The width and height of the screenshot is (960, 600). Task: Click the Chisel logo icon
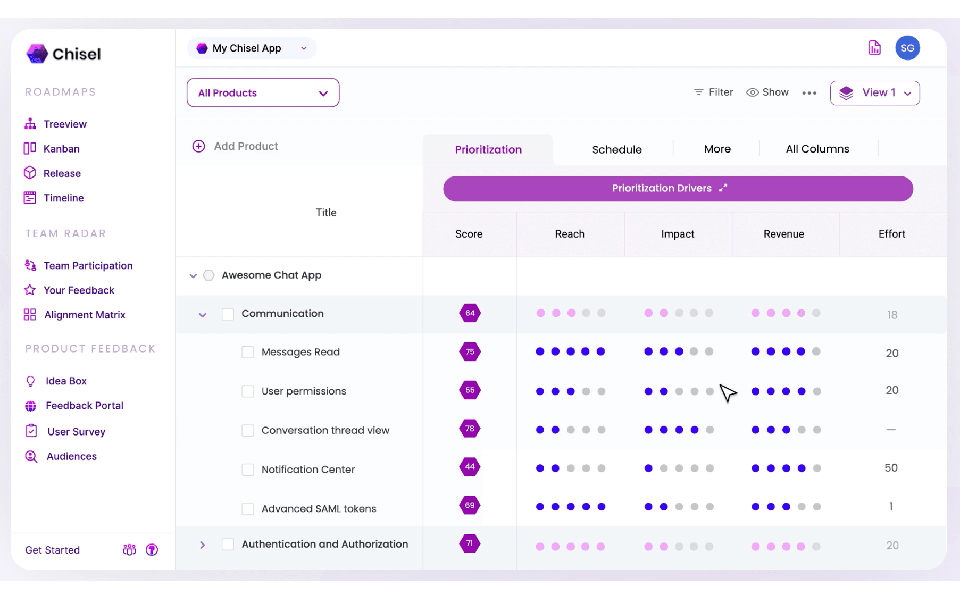click(x=37, y=54)
